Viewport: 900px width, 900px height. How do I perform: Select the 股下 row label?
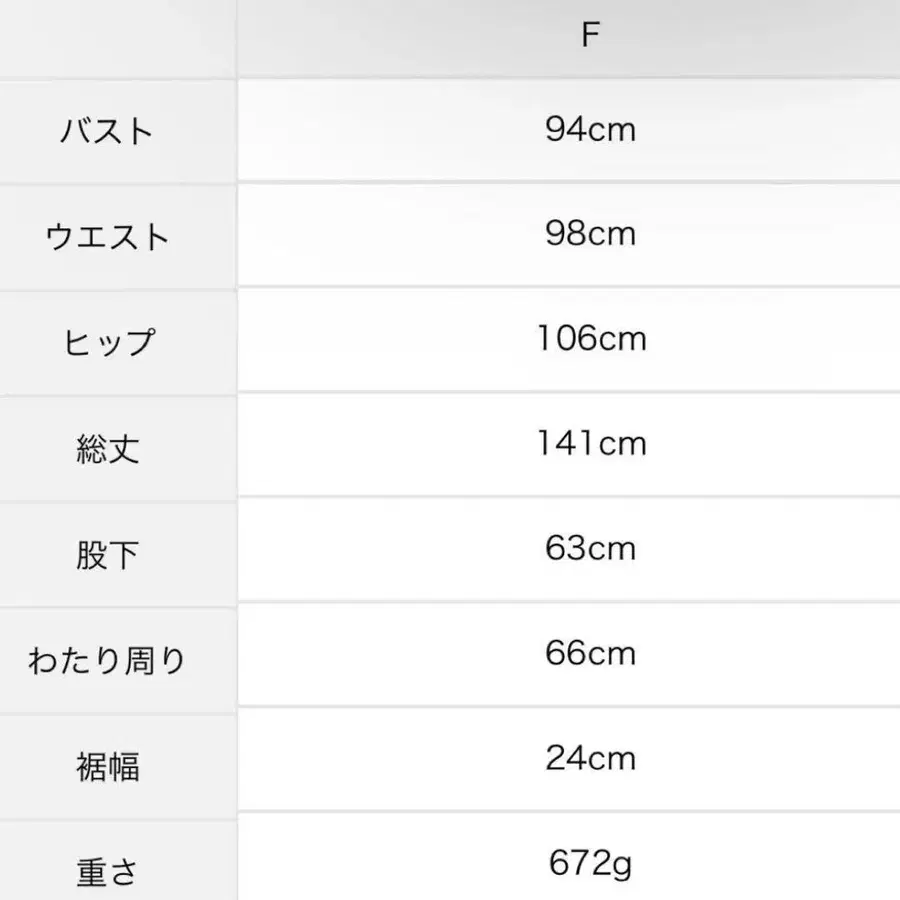tap(107, 555)
